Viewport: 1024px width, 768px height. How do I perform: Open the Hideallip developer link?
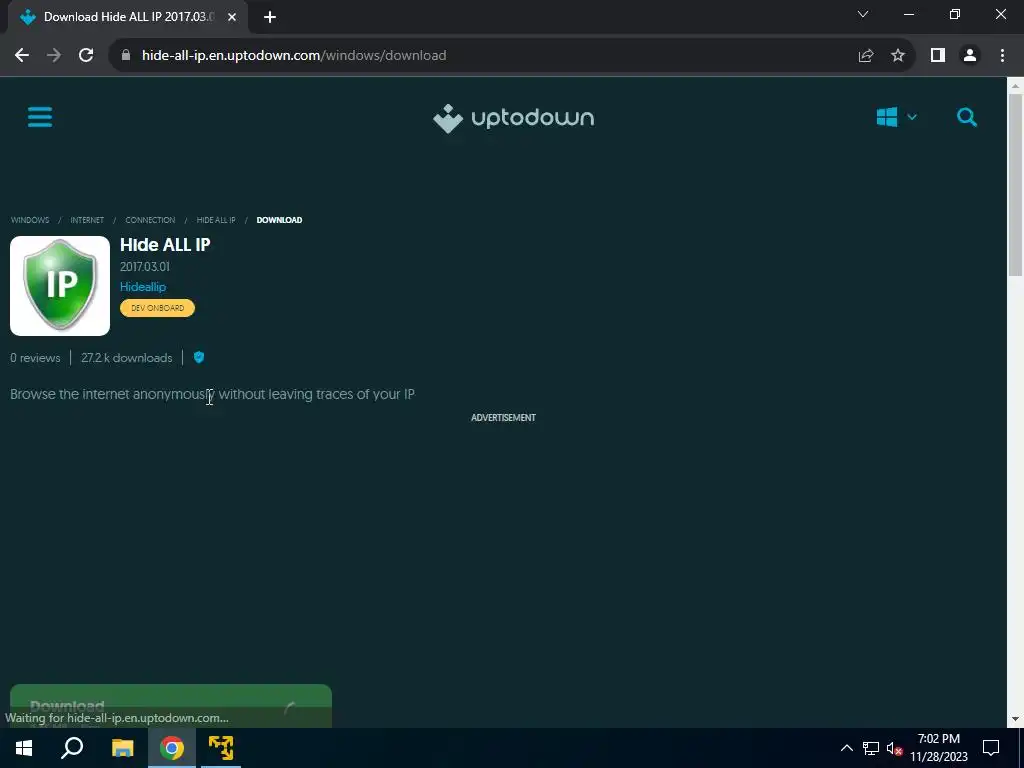pyautogui.click(x=143, y=287)
